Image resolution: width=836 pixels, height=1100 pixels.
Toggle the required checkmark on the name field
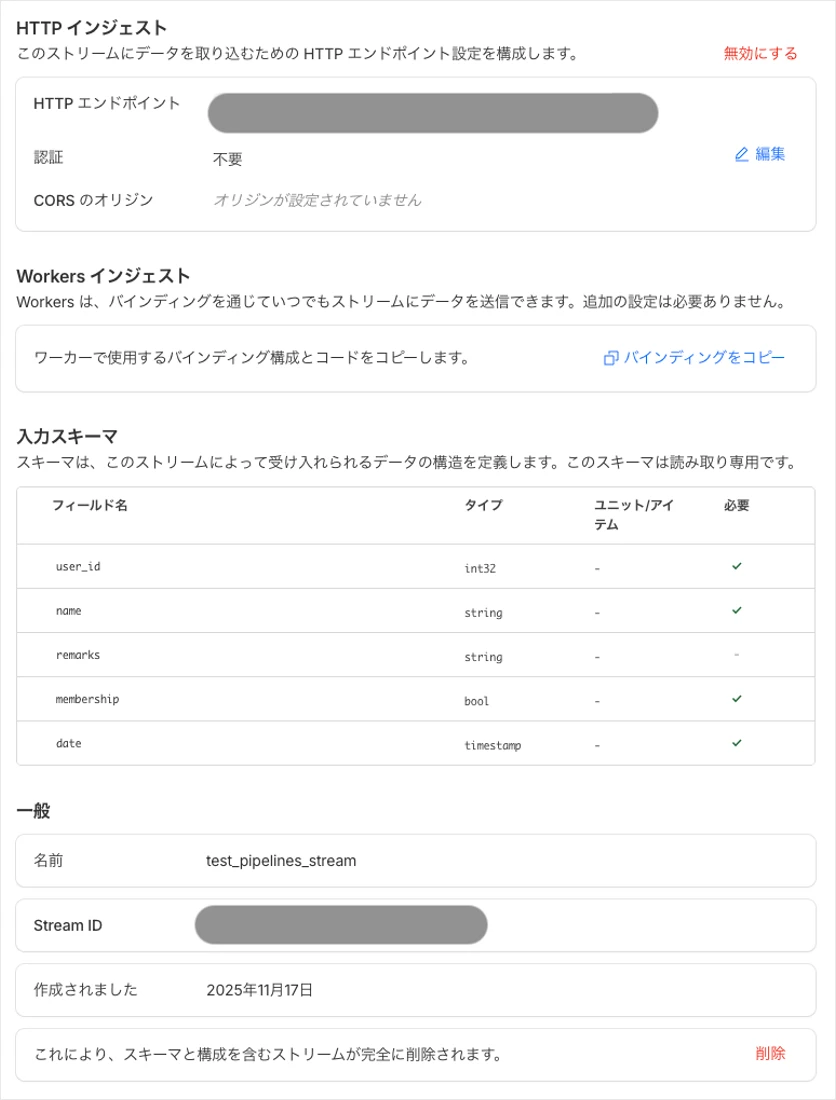click(738, 611)
